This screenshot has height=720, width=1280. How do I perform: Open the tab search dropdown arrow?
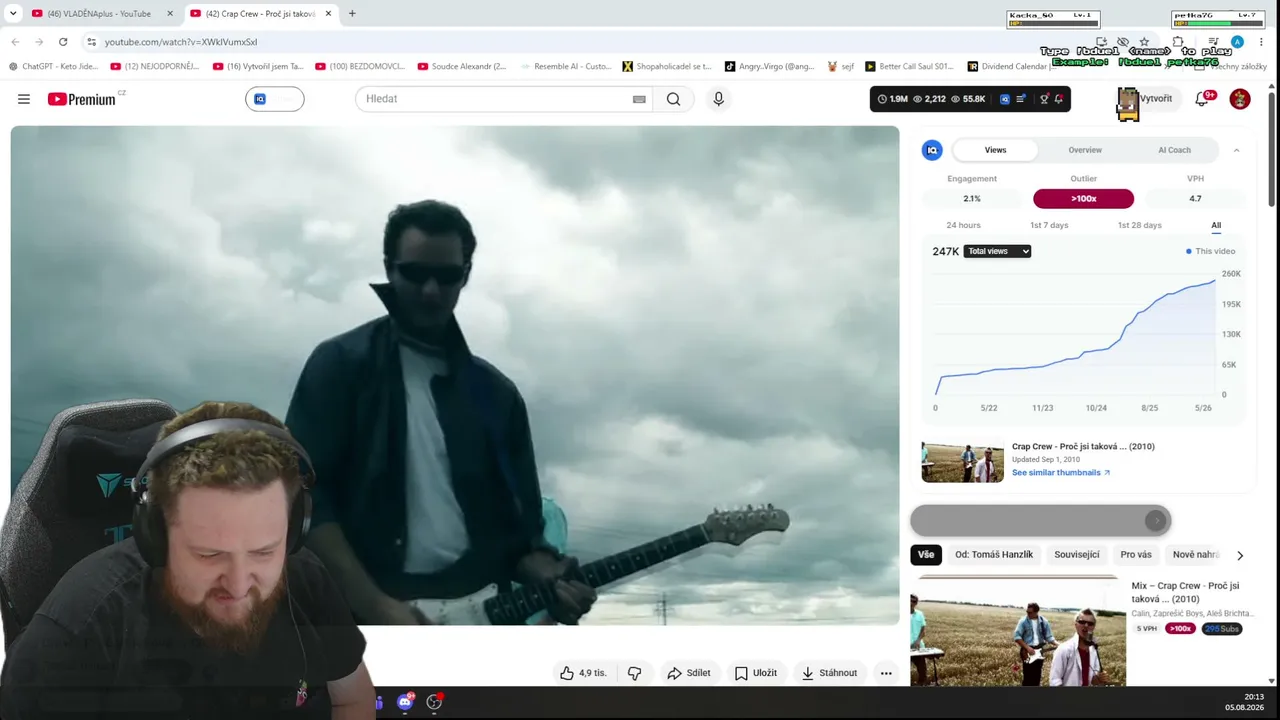[13, 14]
